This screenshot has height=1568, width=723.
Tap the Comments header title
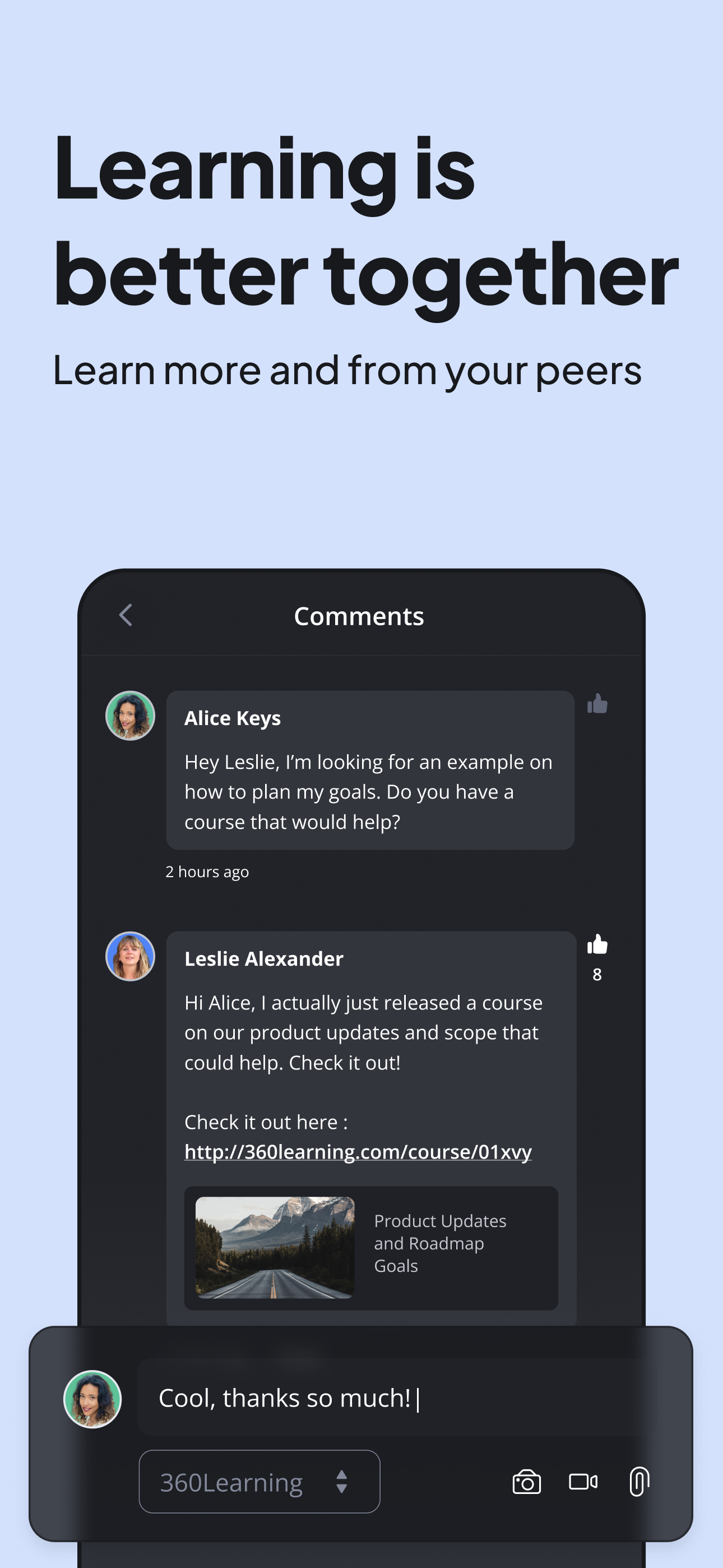point(359,616)
